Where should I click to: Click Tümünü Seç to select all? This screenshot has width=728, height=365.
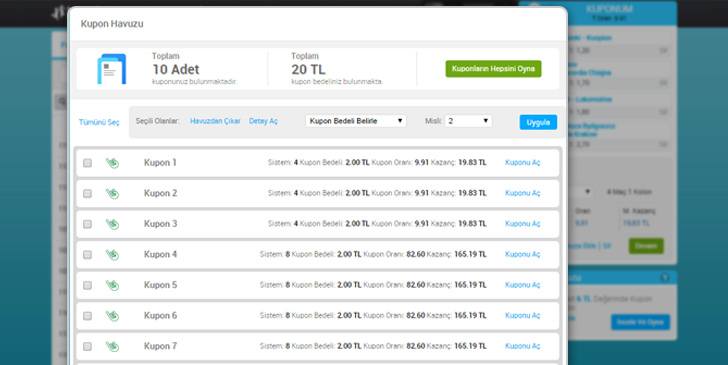pyautogui.click(x=99, y=122)
